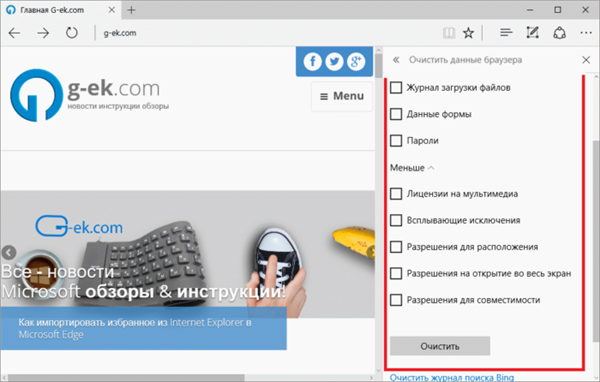Open reading view book icon
This screenshot has height=382, width=600.
(449, 33)
